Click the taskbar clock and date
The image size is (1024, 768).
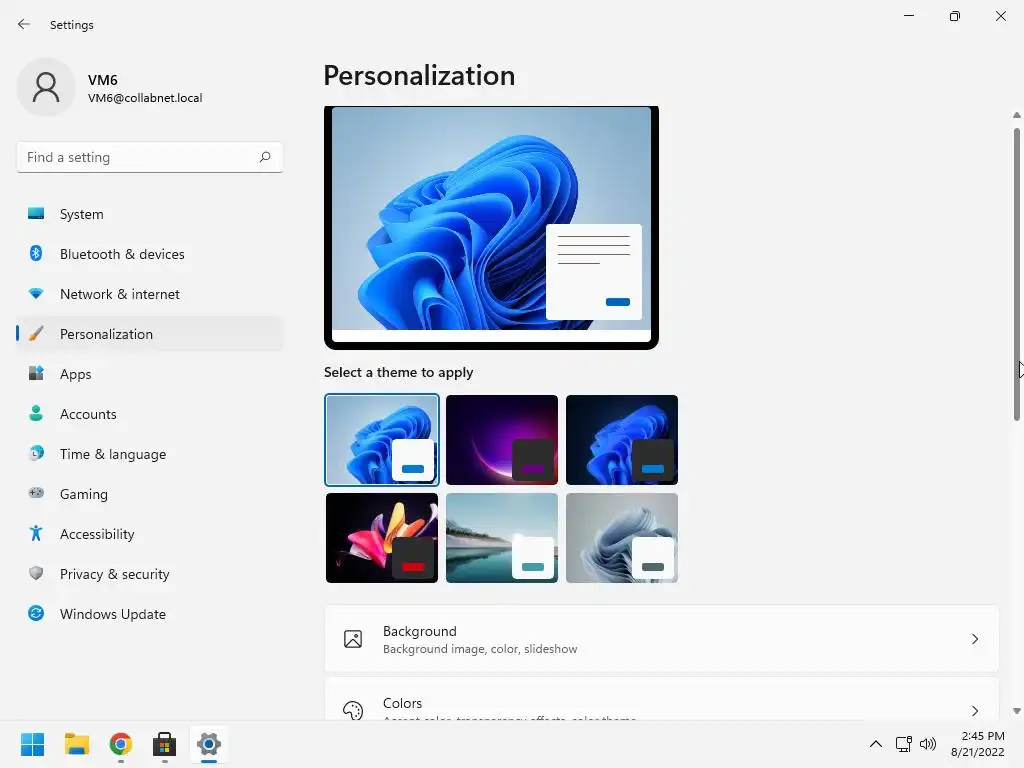tap(978, 744)
